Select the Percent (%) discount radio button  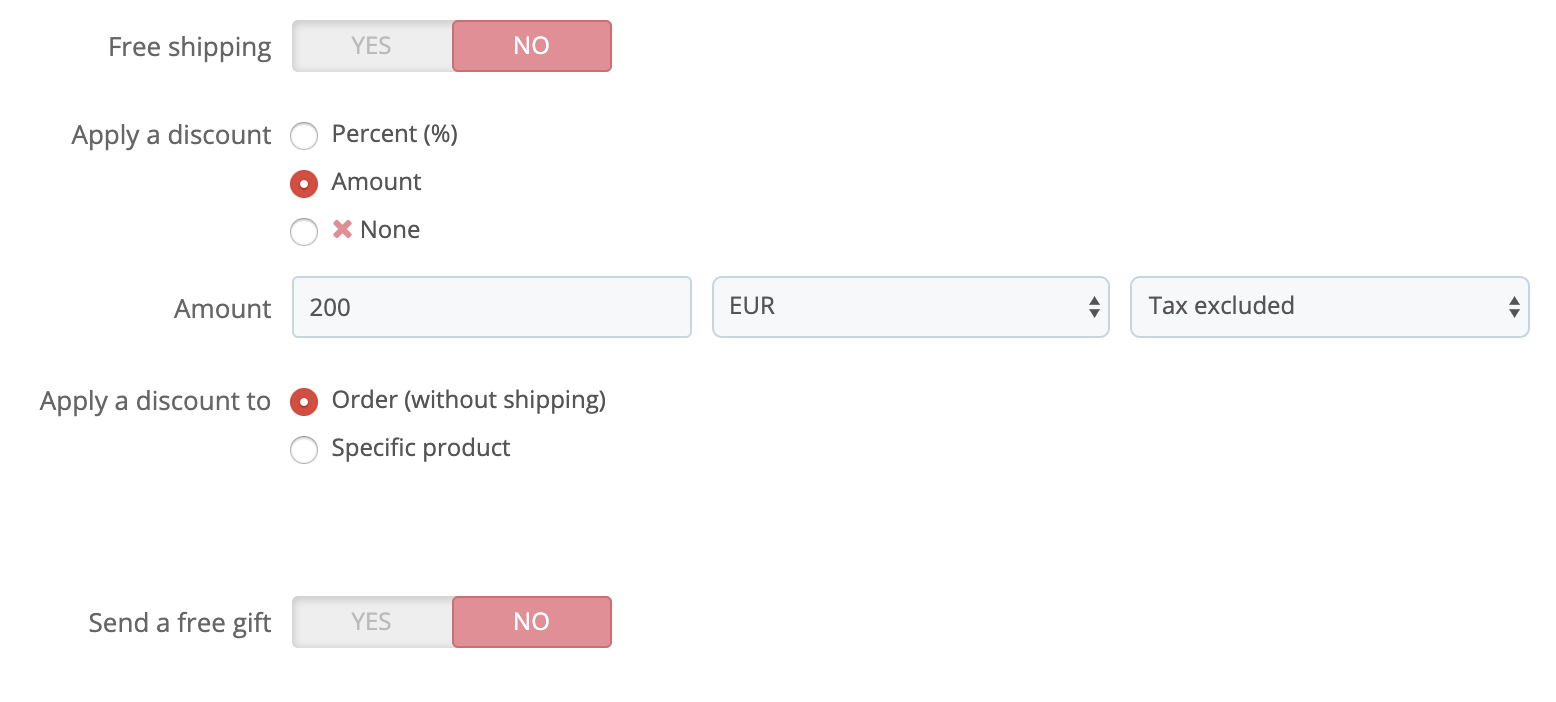(x=304, y=135)
